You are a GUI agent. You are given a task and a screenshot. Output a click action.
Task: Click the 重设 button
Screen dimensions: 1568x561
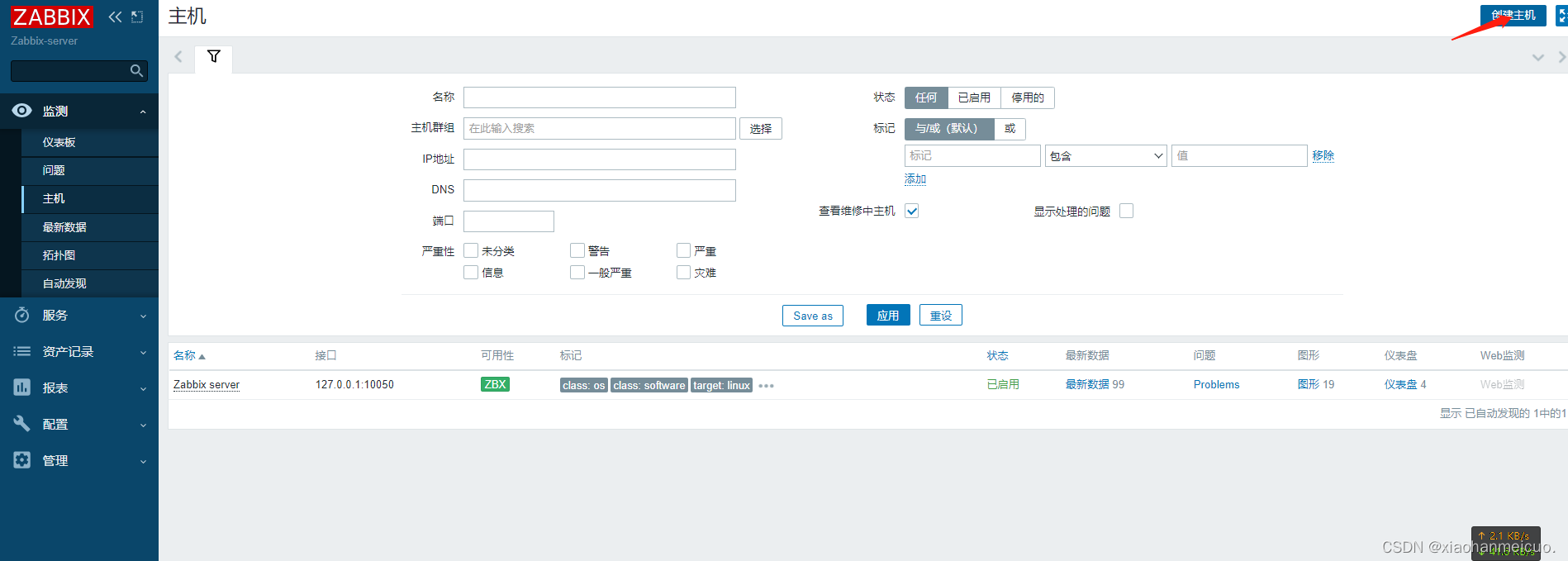pyautogui.click(x=941, y=316)
